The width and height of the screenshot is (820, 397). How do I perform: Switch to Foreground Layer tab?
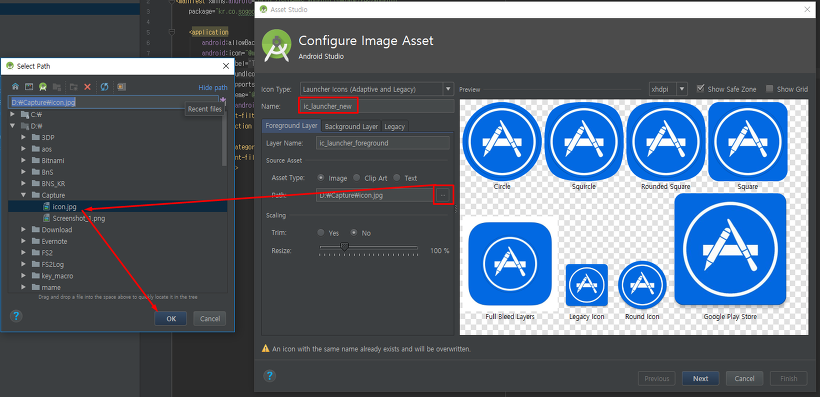[291, 126]
